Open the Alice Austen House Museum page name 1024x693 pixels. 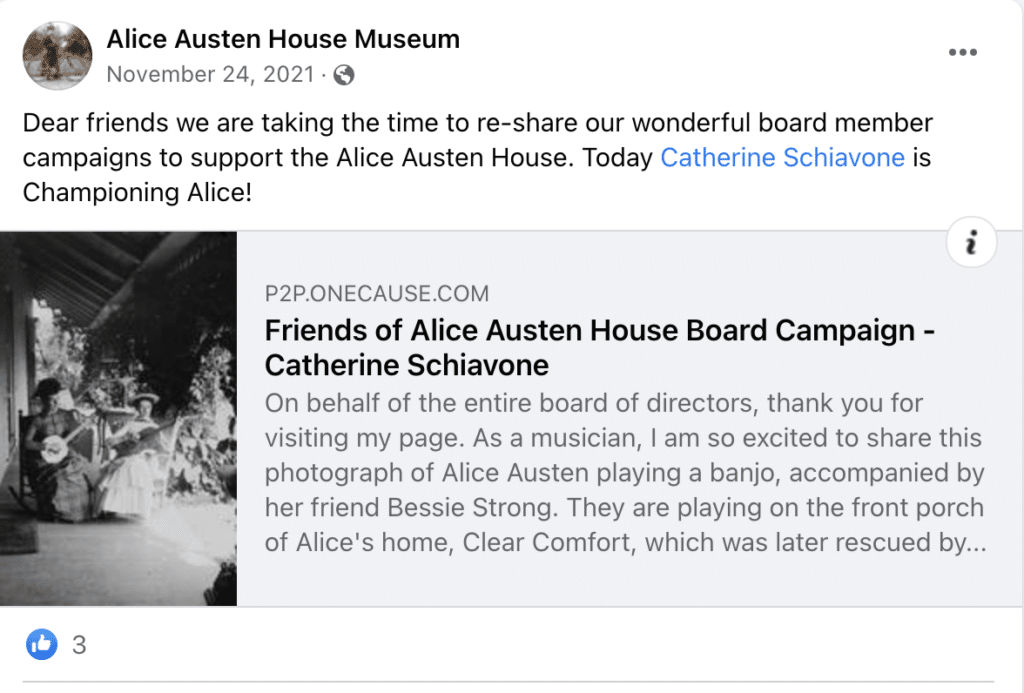pyautogui.click(x=283, y=39)
